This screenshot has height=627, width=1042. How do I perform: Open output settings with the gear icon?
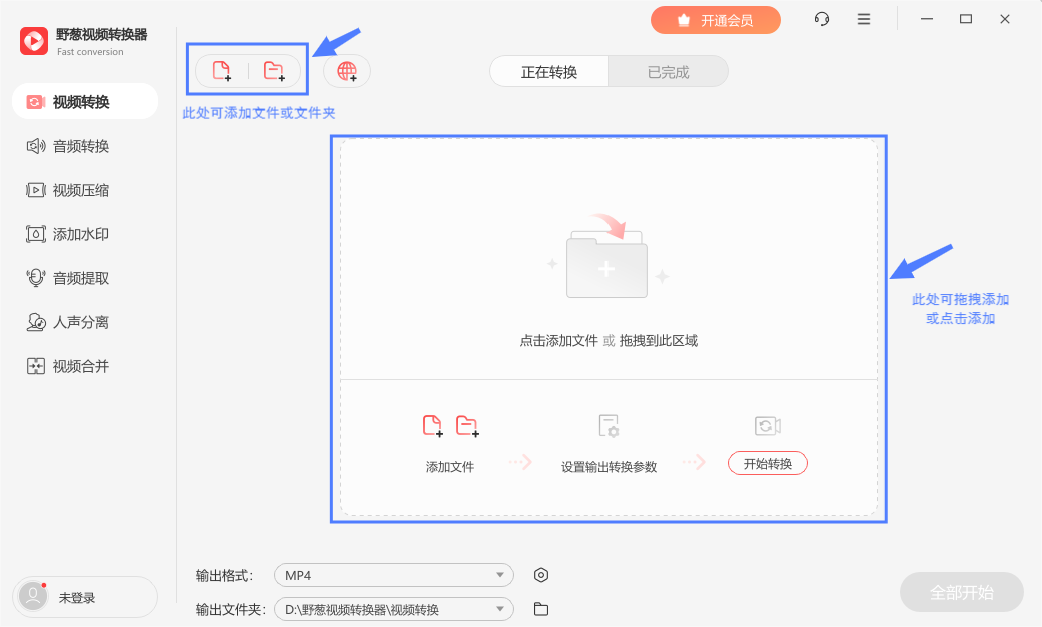coord(541,574)
